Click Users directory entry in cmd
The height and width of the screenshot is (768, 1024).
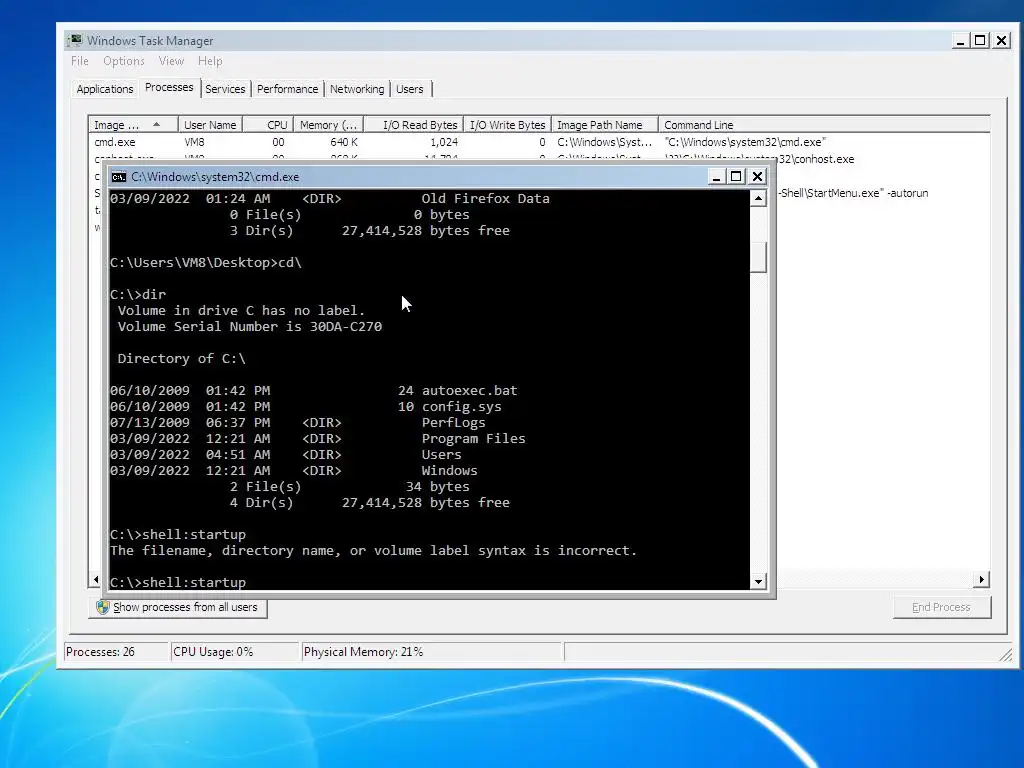click(441, 455)
